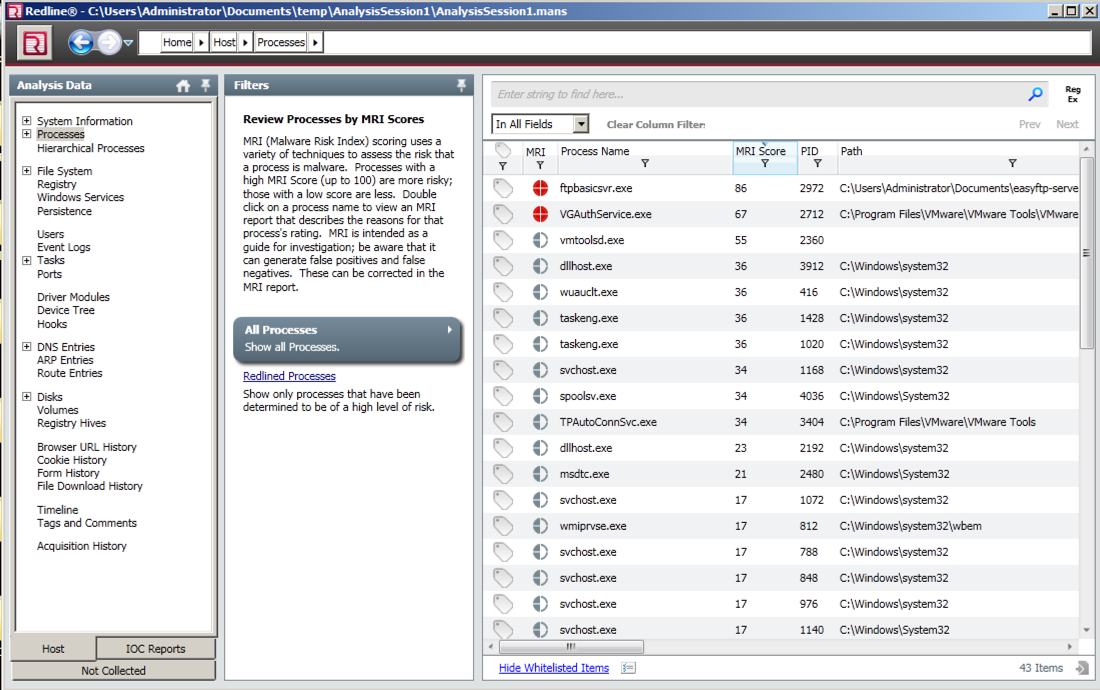Click the magnifier search icon
The height and width of the screenshot is (690, 1100).
1035,94
